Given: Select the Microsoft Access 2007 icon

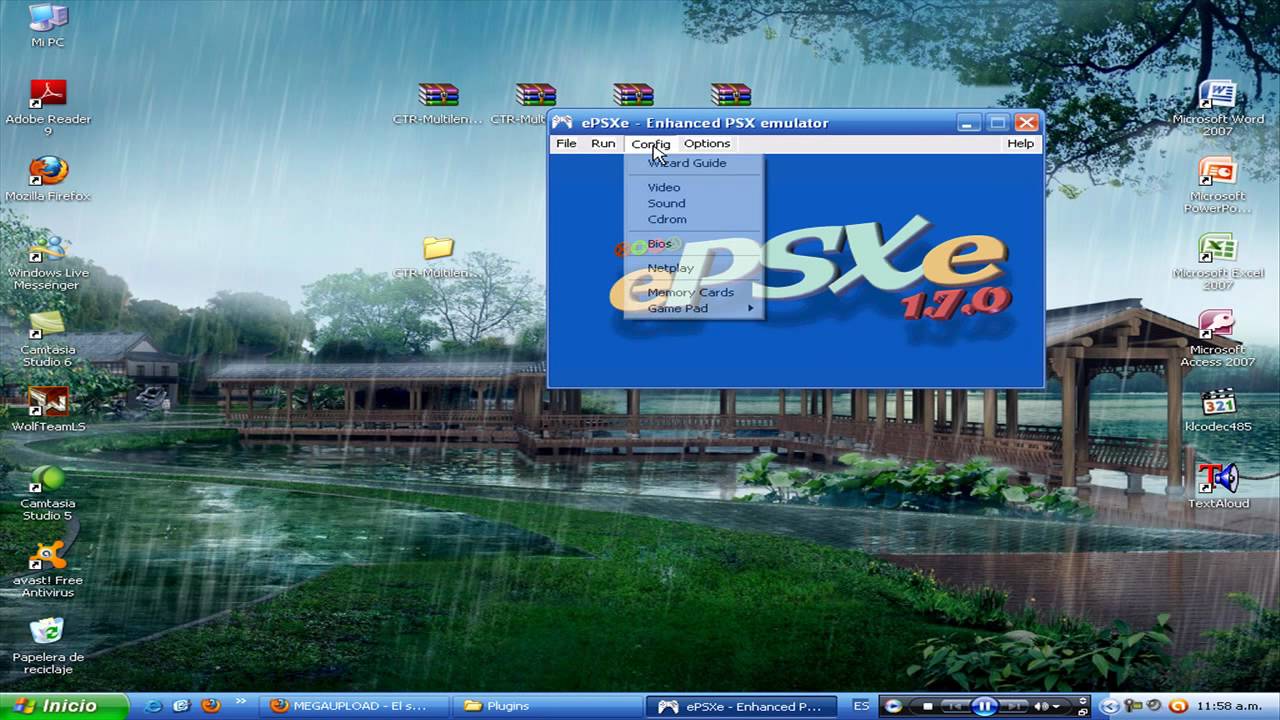Looking at the screenshot, I should [1218, 339].
